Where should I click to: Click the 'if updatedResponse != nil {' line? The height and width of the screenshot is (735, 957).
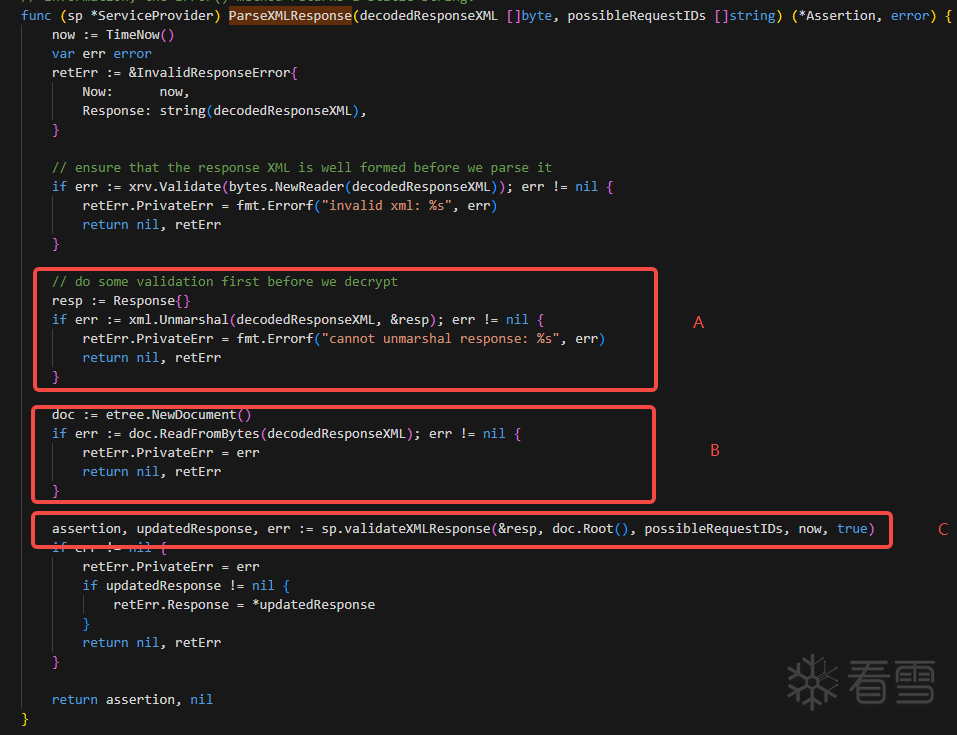coord(186,585)
